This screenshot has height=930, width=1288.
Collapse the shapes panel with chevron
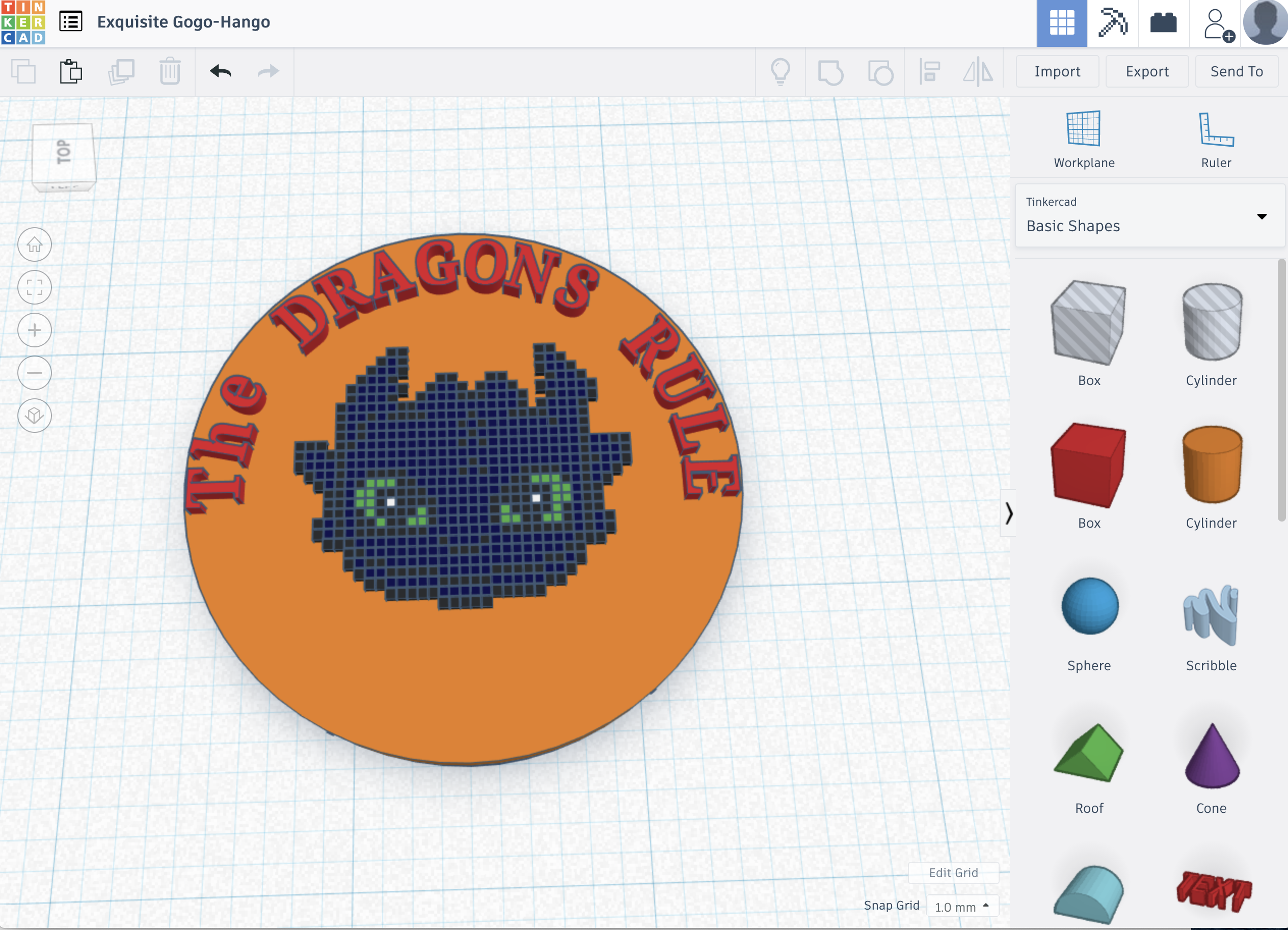click(x=1008, y=513)
